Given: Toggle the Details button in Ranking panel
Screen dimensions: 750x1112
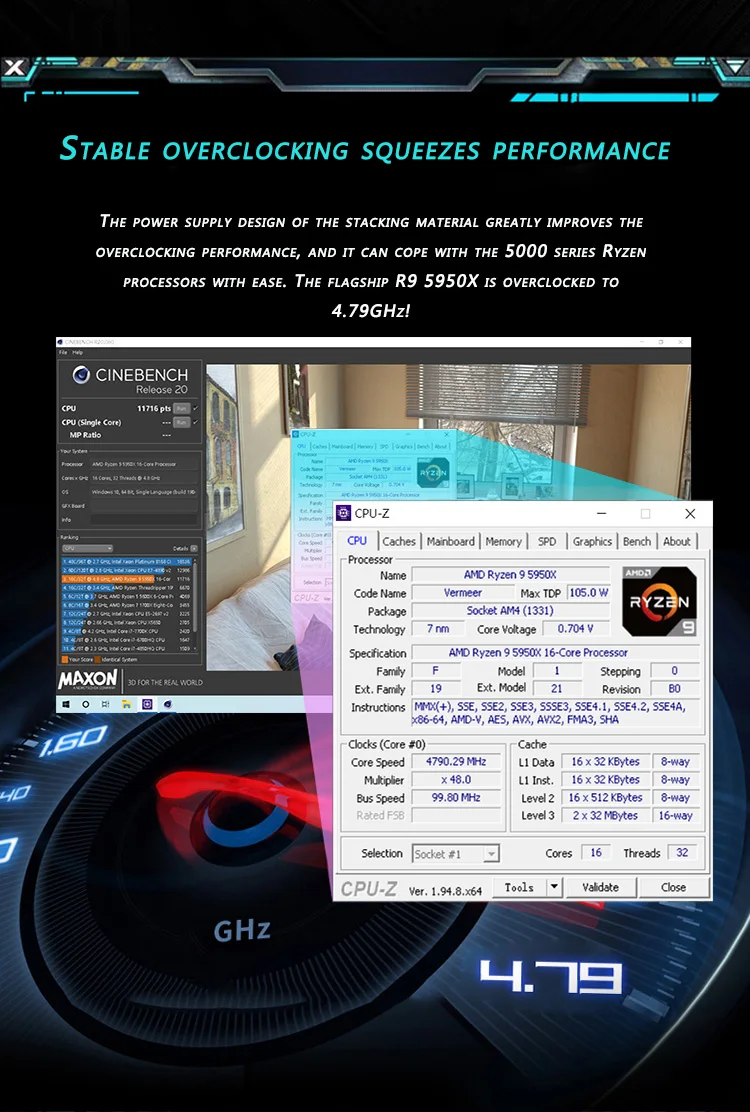Looking at the screenshot, I should pos(192,548).
